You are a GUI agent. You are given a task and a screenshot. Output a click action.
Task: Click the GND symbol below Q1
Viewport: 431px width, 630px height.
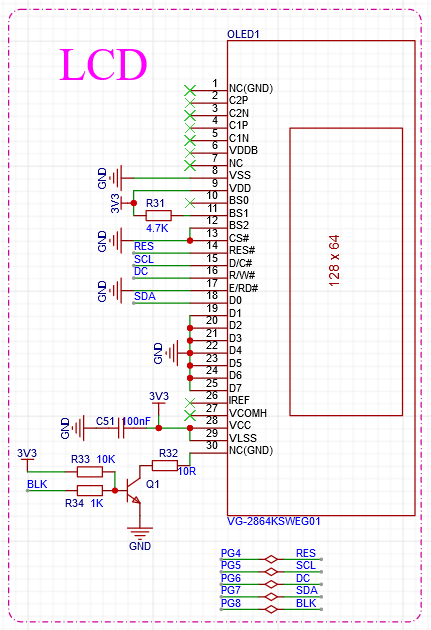point(140,532)
